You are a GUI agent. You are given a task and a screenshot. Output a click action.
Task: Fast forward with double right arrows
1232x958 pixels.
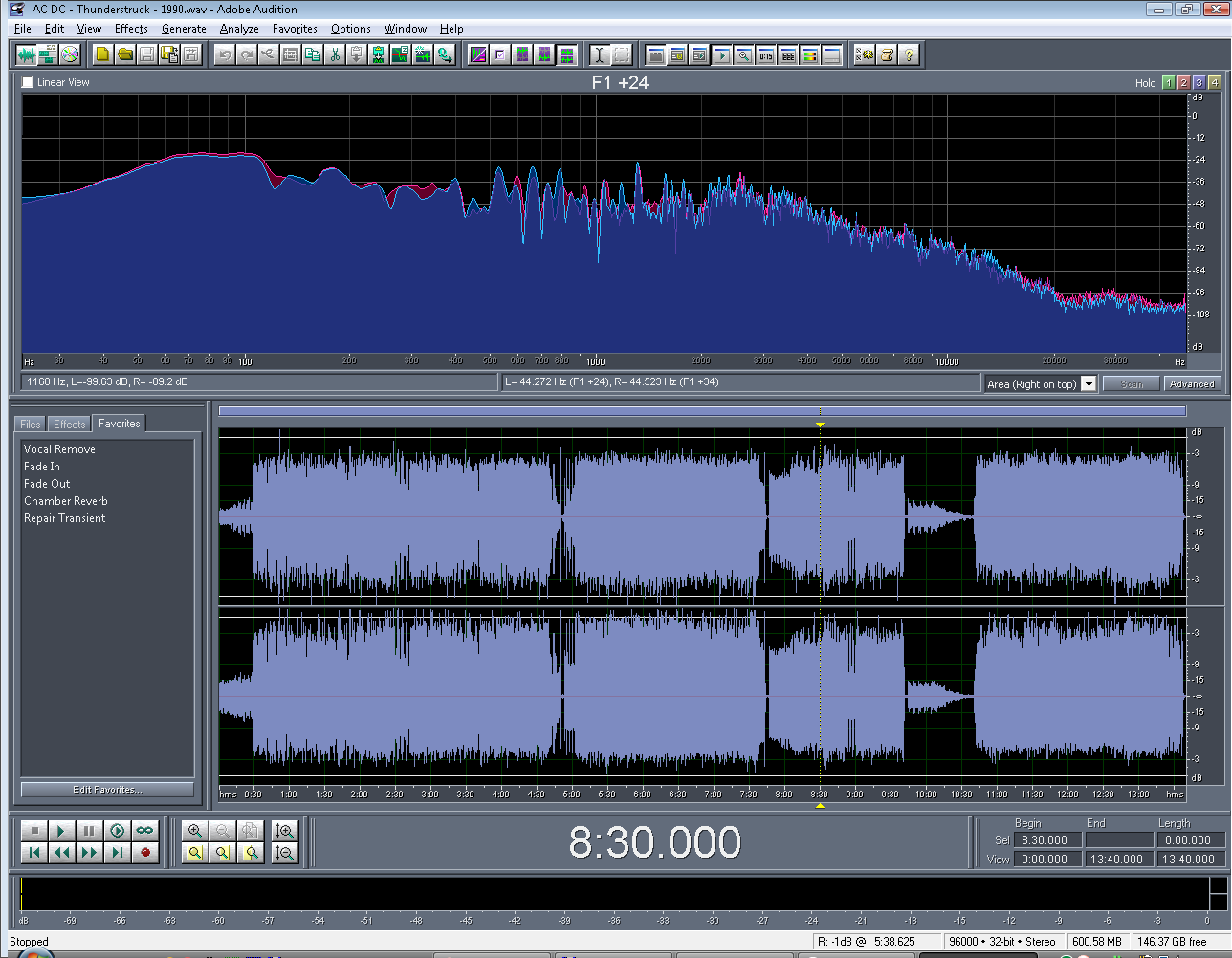pos(89,852)
